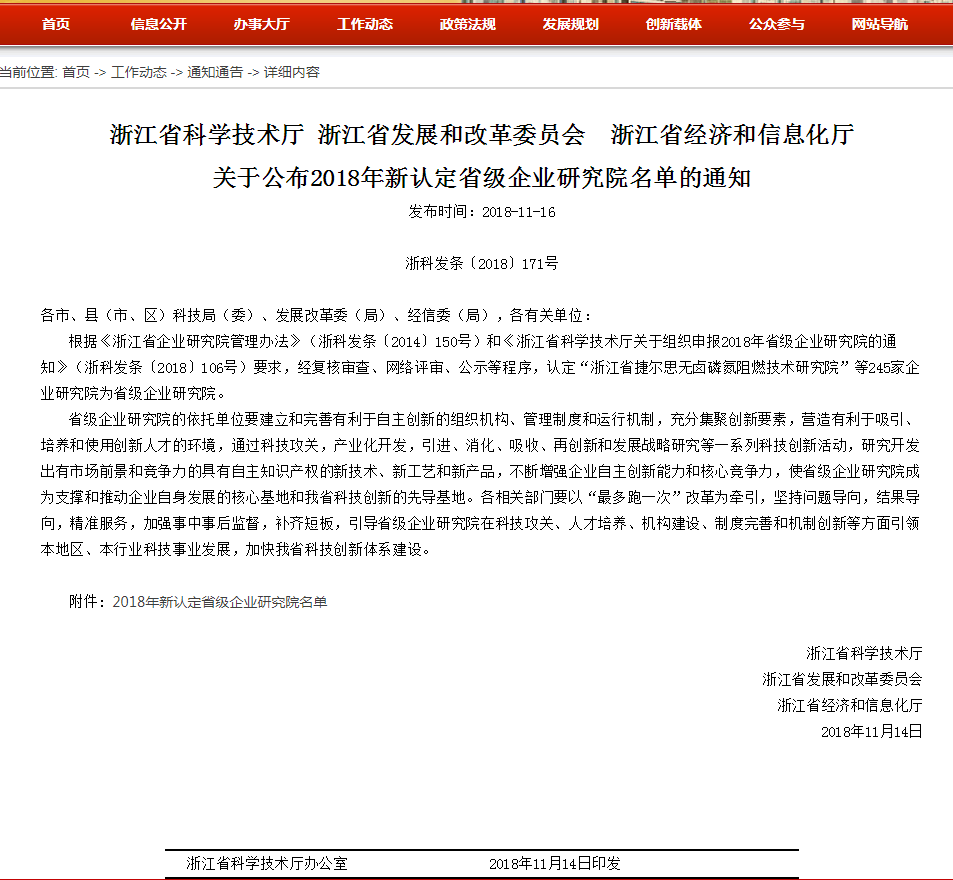This screenshot has width=953, height=880.
Task: Click the 首页 breadcrumb link
Action: coord(75,72)
